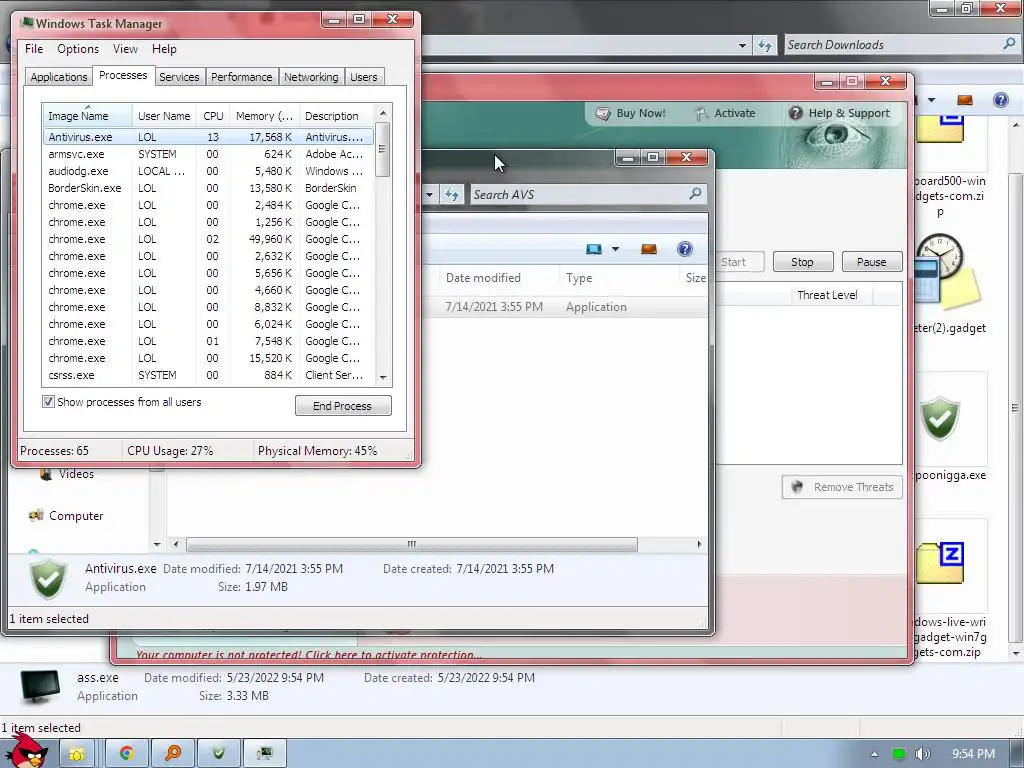This screenshot has height=768, width=1024.
Task: Click the Angry Birds start button
Action: tap(26, 750)
